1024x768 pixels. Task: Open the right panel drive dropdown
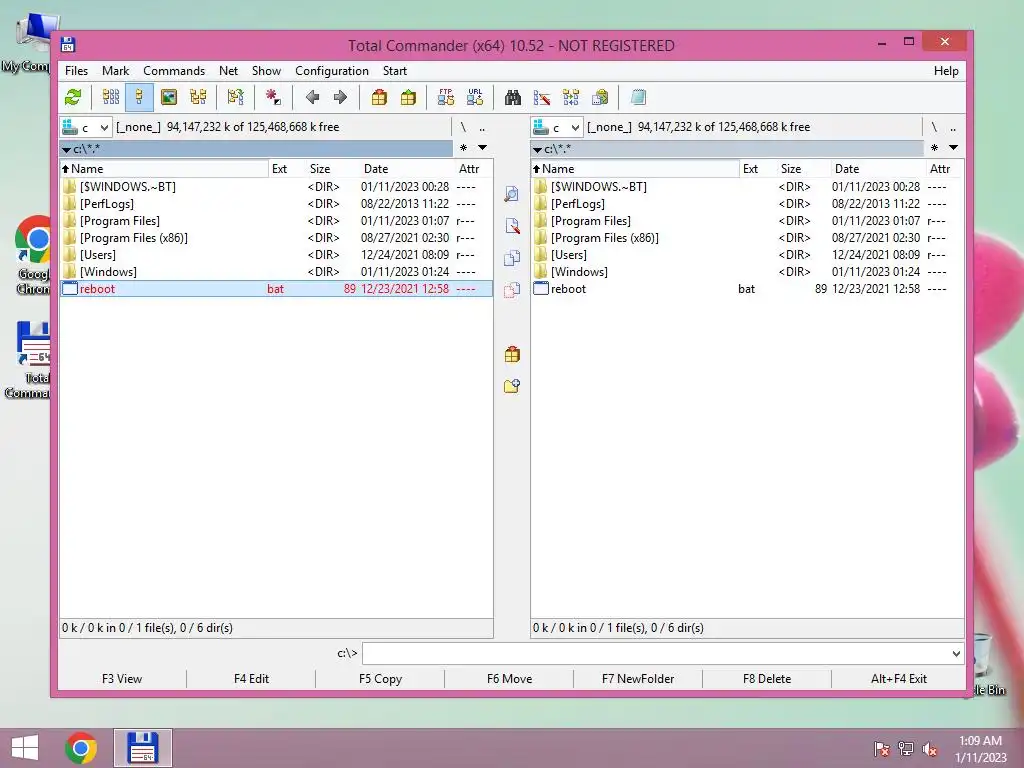(x=556, y=127)
